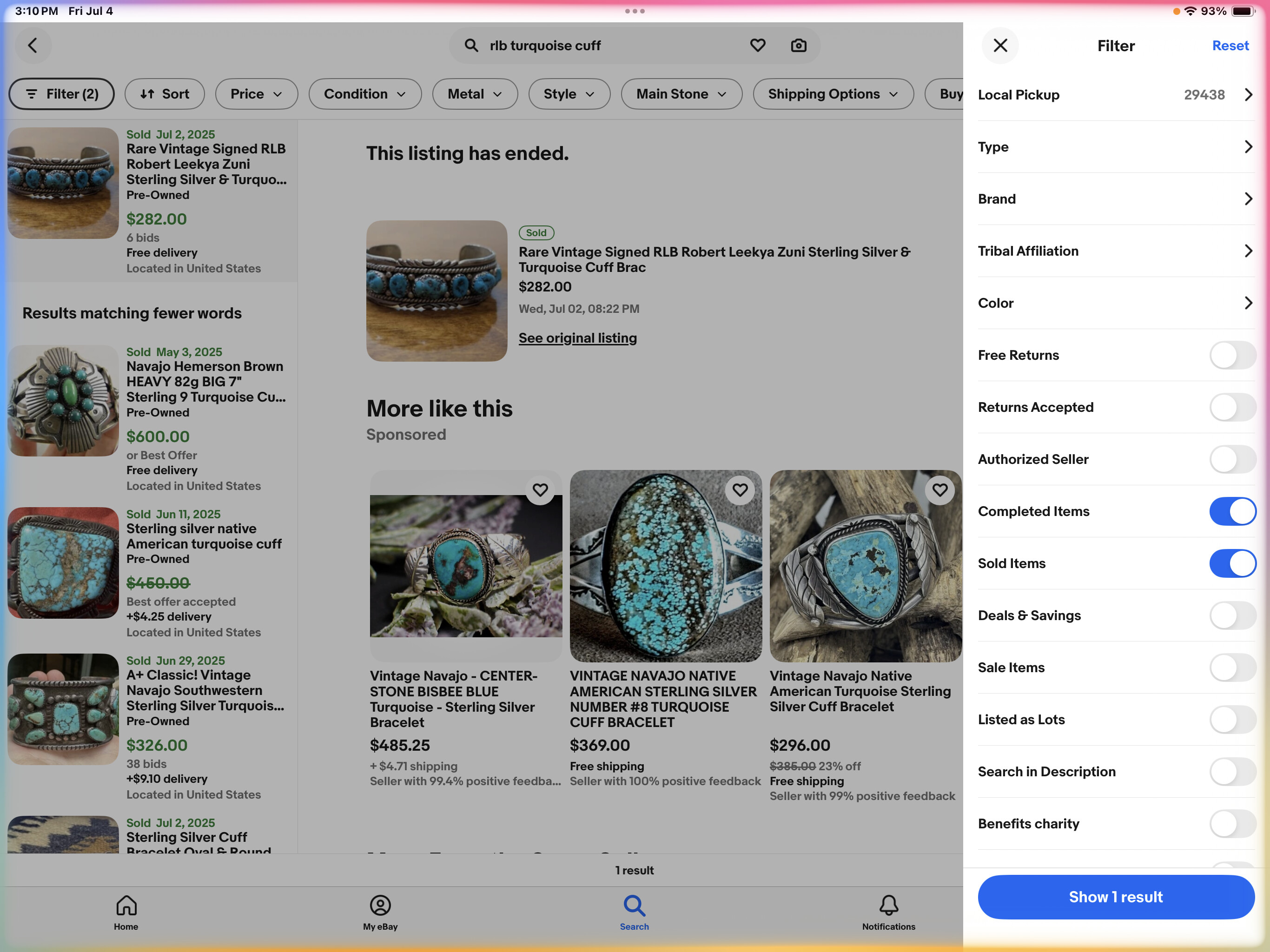Screen dimensions: 1270x952
Task: Open Shipping Options dropdown chip
Action: pyautogui.click(x=833, y=94)
